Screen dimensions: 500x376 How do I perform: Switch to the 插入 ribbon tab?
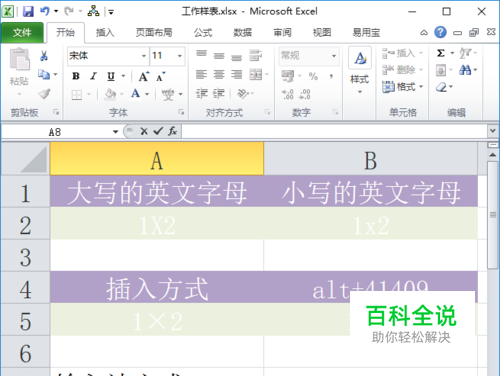coord(105,33)
